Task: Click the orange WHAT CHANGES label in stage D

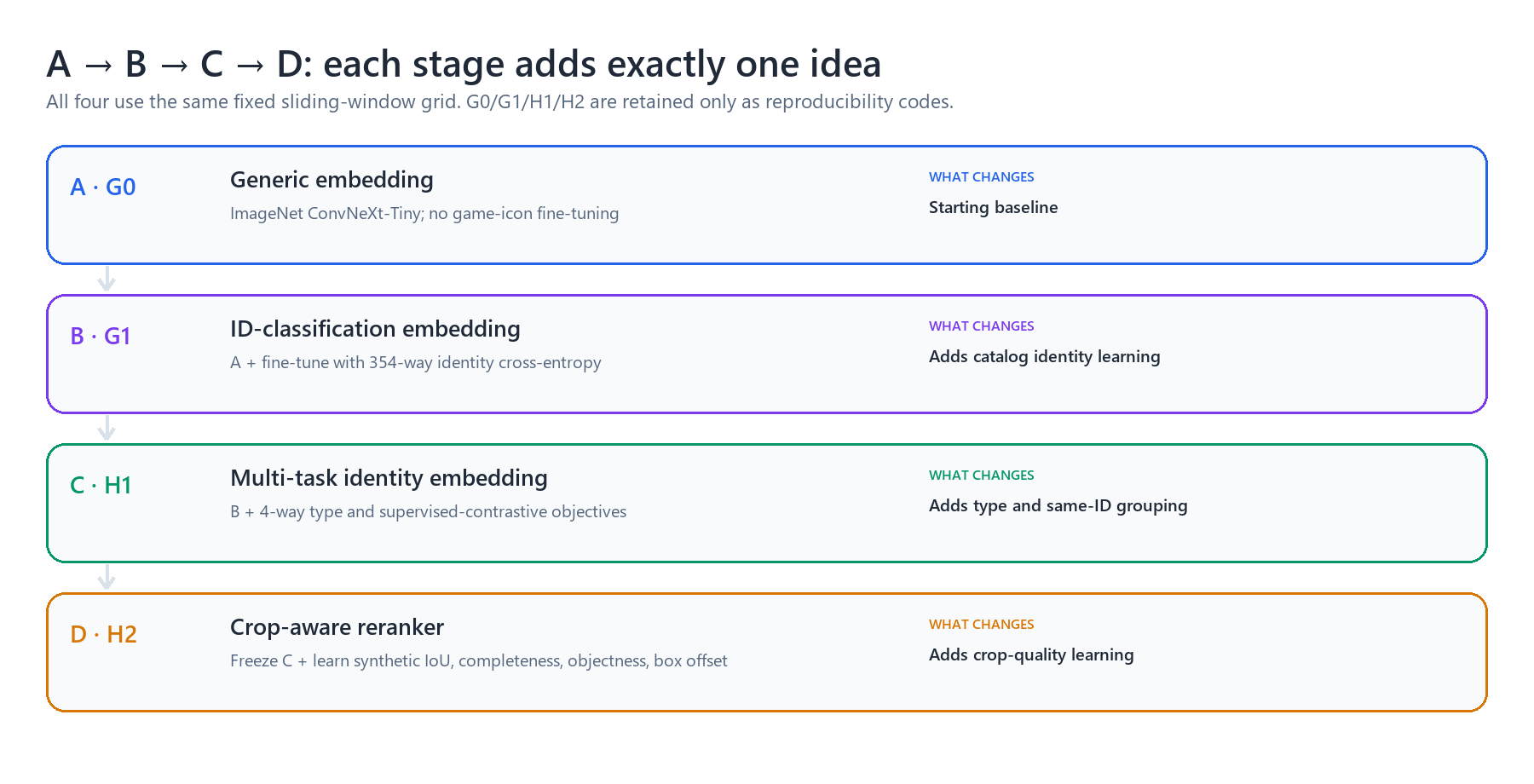Action: (x=981, y=625)
